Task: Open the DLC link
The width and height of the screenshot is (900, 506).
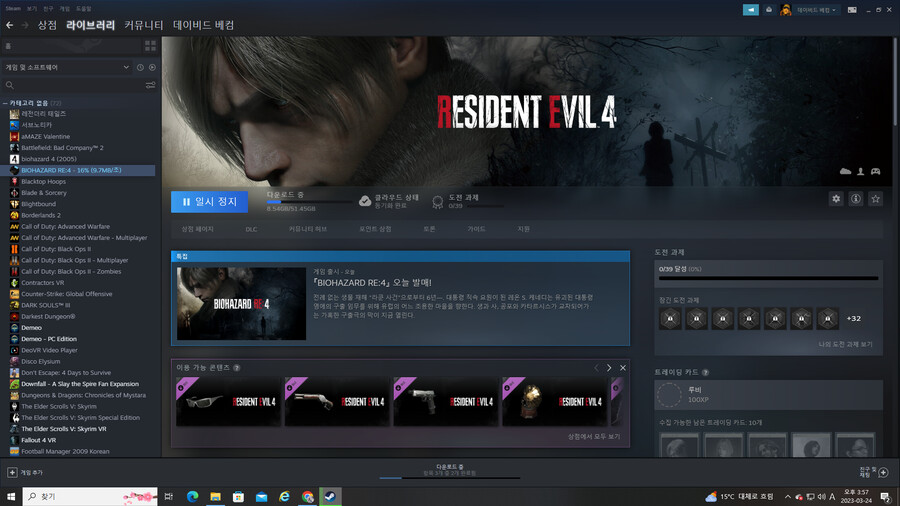Action: tap(251, 229)
